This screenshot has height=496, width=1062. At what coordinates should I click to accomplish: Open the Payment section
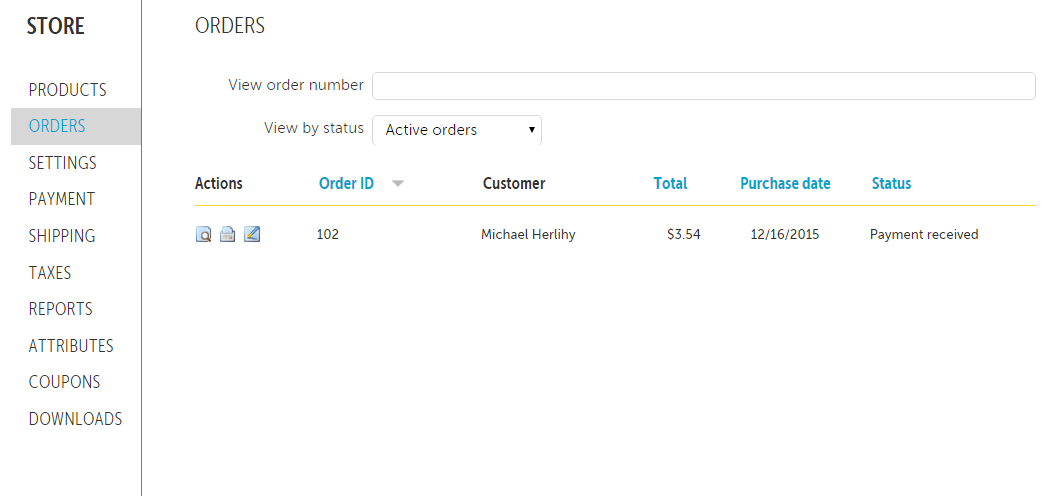pos(62,199)
